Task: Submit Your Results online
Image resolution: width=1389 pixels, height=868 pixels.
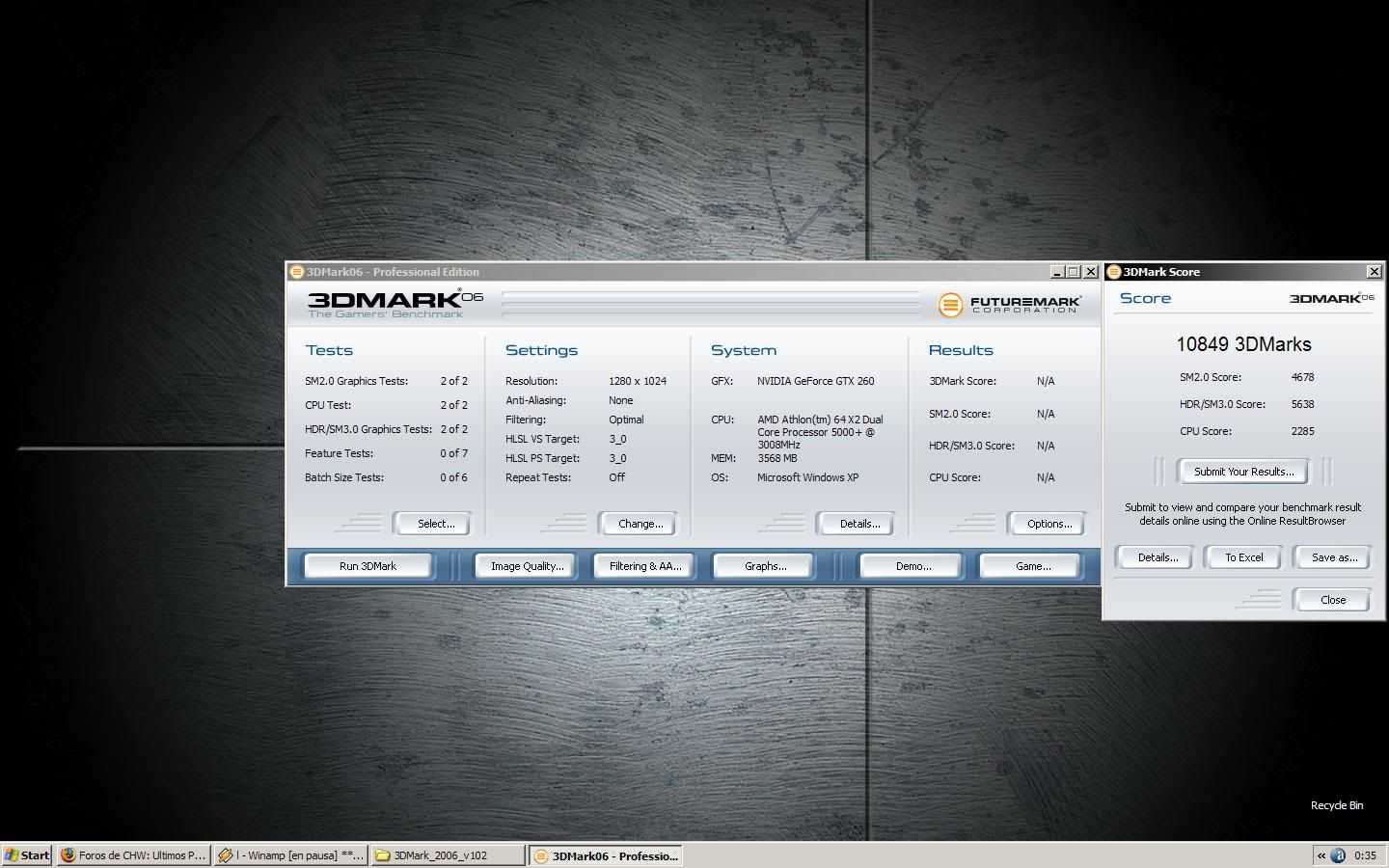Action: [x=1243, y=472]
